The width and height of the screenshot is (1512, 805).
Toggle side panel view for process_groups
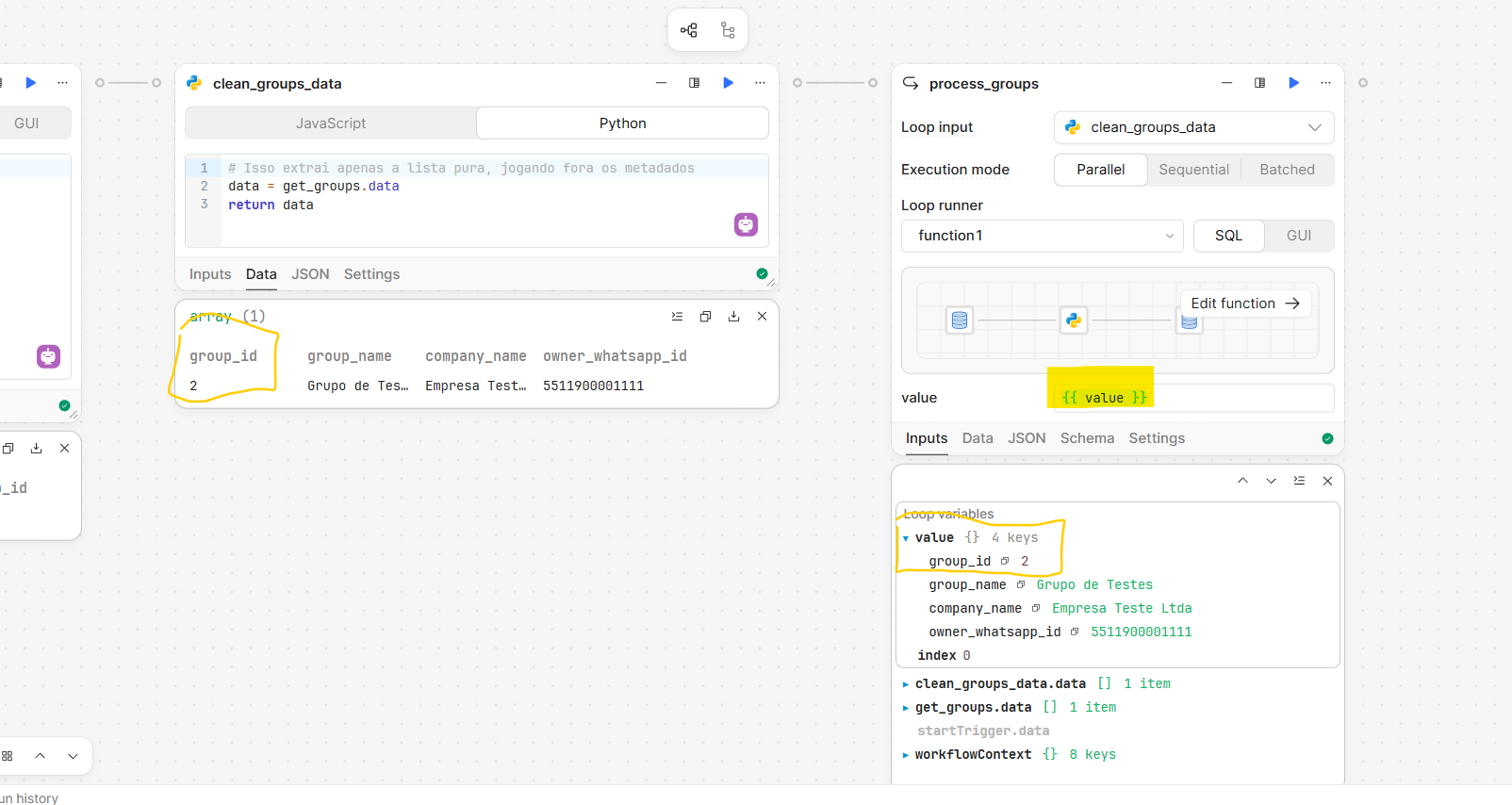click(1259, 83)
